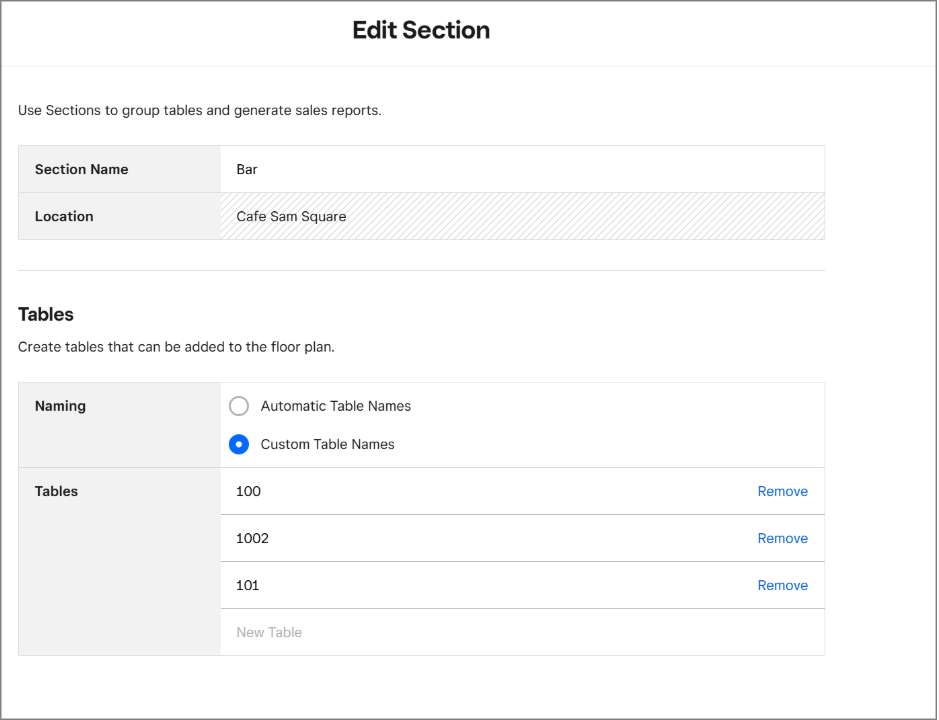Click the bold Tables section heading
Viewport: 939px width, 720px height.
coord(46,314)
